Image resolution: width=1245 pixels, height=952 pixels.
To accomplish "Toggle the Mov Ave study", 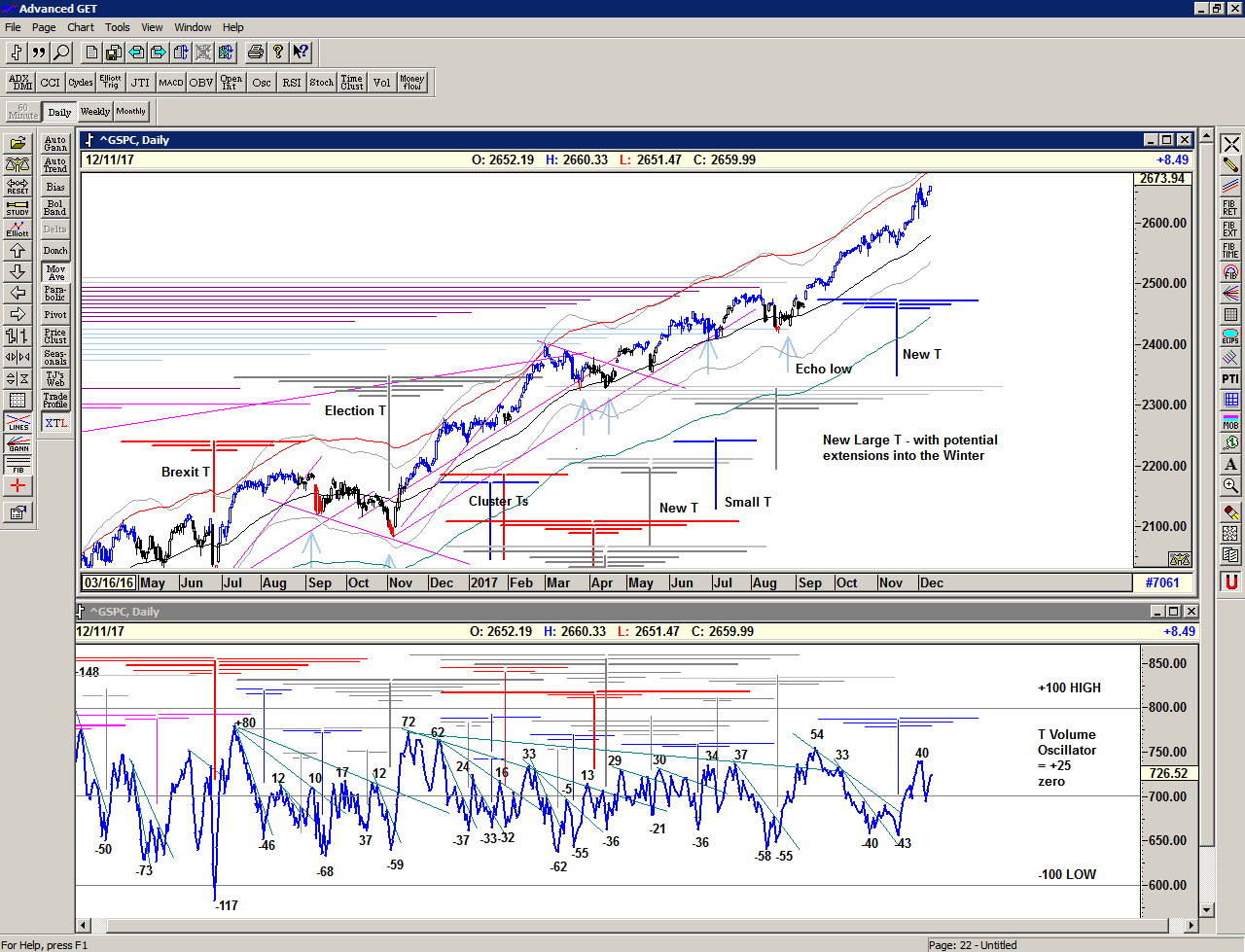I will (55, 272).
